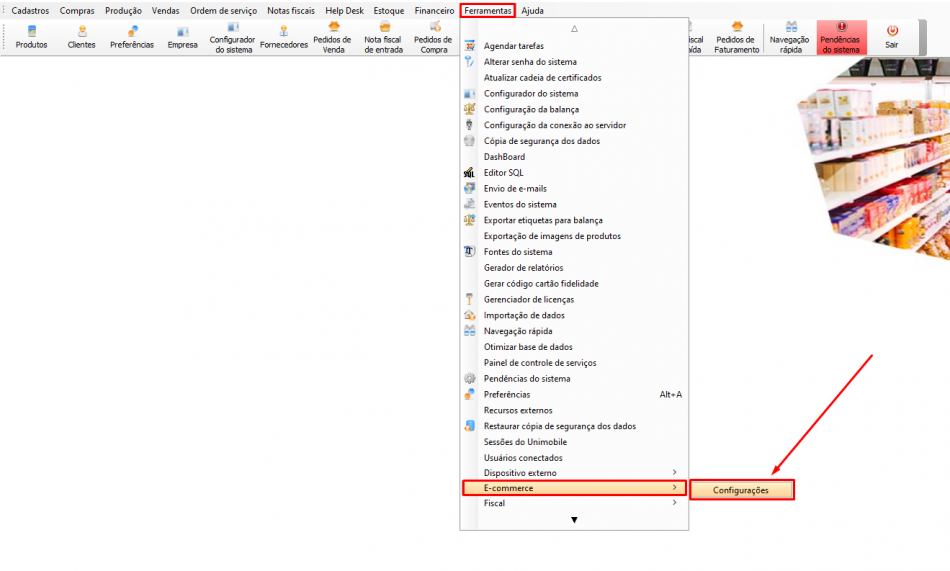Screen dimensions: 950x571
Task: Expand the Dispositivo externo submenu
Action: click(x=573, y=473)
